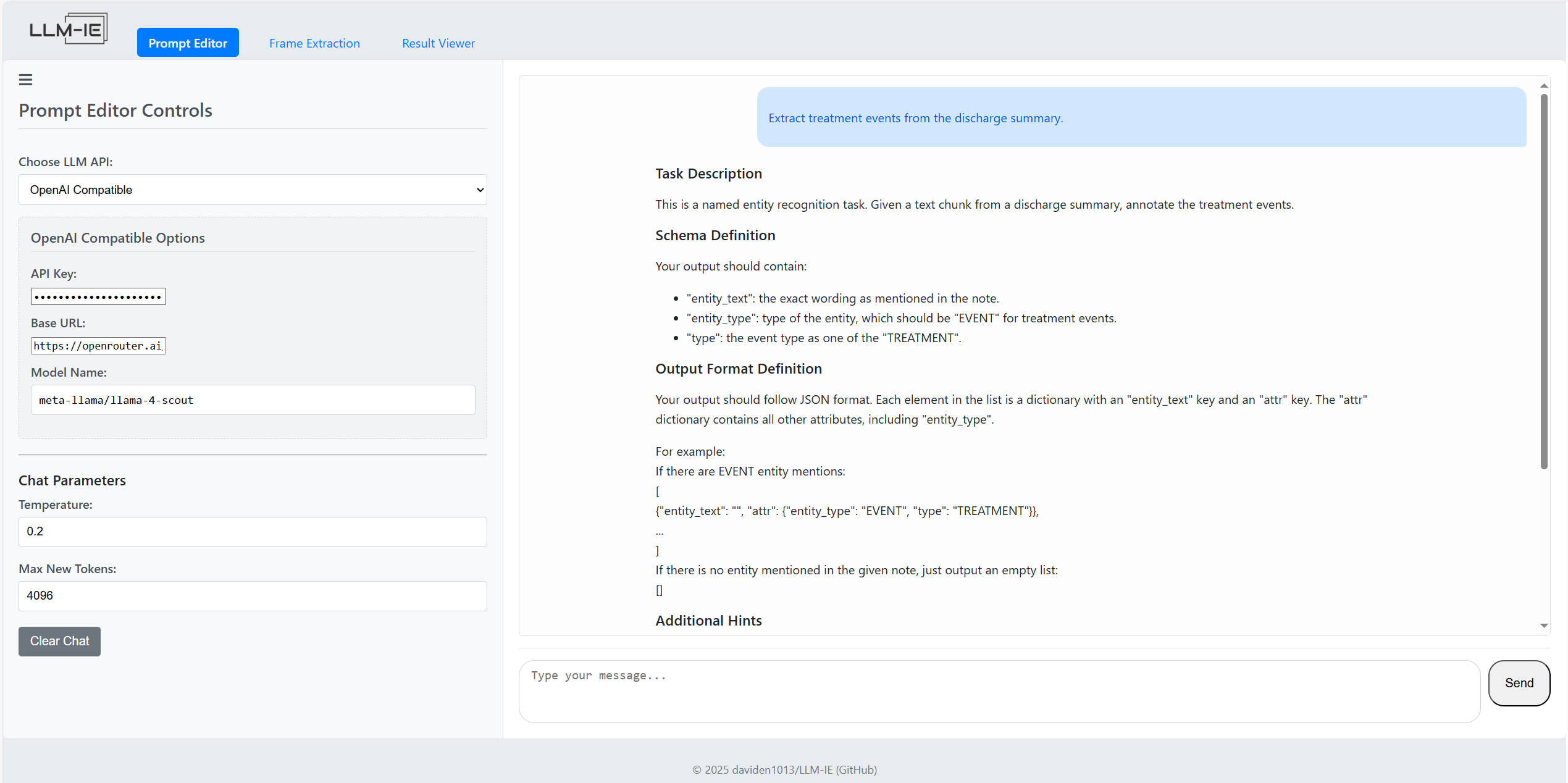Select the Base URL field
This screenshot has width=1568, height=783.
98,345
